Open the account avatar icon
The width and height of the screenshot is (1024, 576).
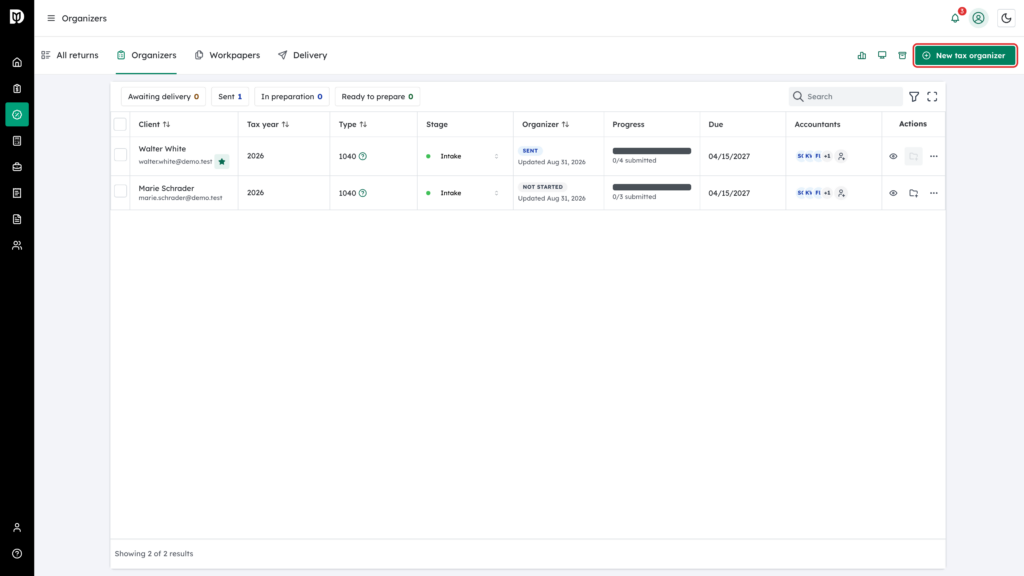pos(978,18)
